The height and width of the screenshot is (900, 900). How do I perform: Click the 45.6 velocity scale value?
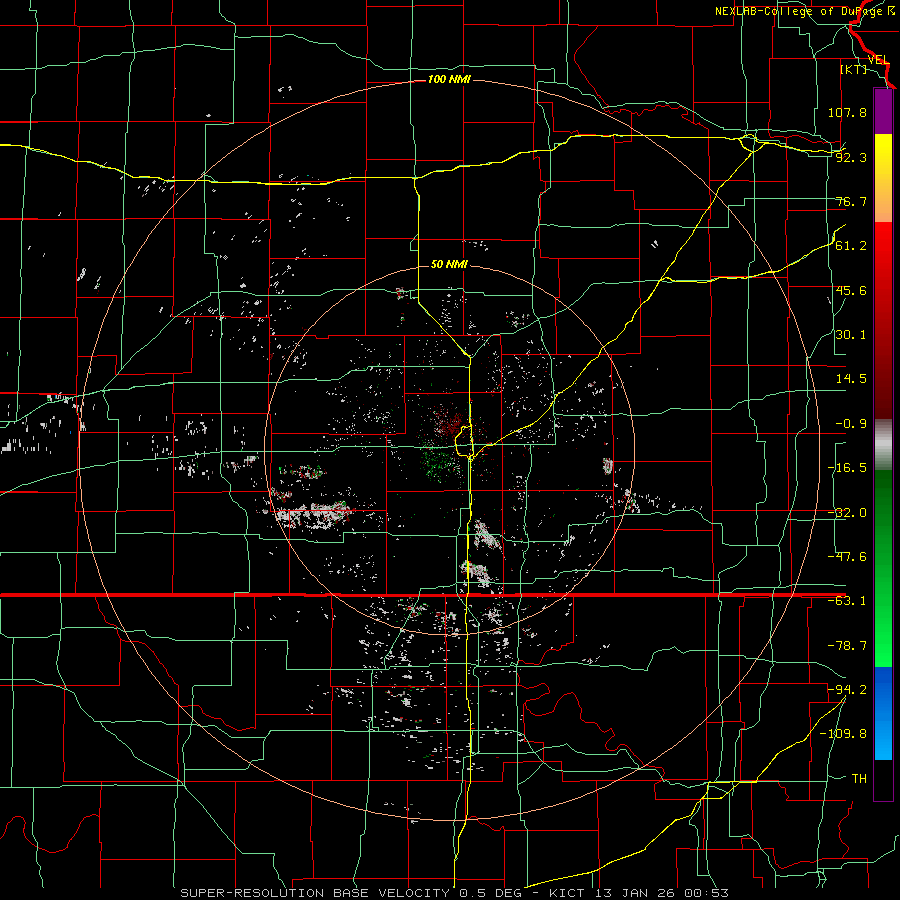pos(851,290)
